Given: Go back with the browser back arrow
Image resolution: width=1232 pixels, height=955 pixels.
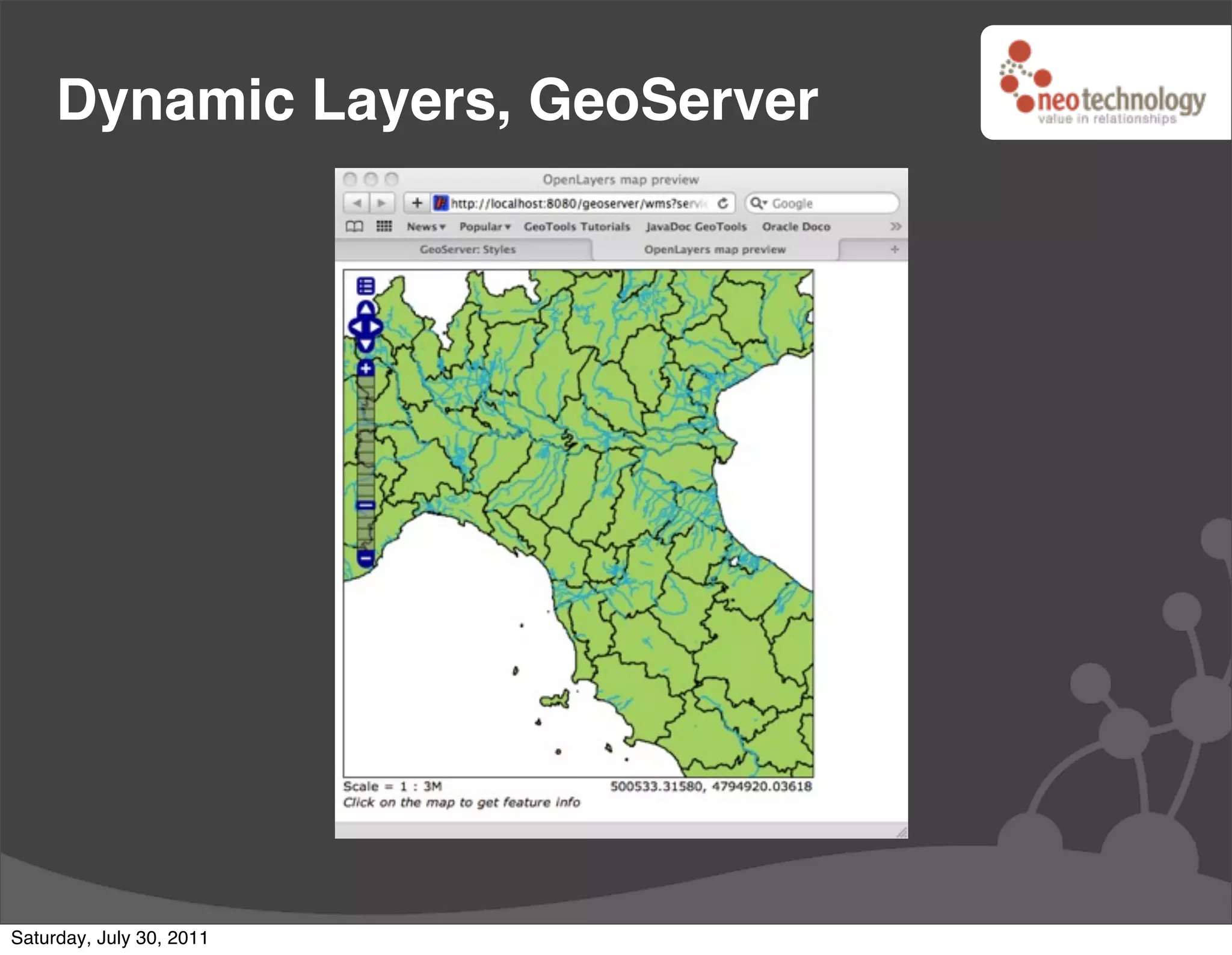Looking at the screenshot, I should [357, 203].
